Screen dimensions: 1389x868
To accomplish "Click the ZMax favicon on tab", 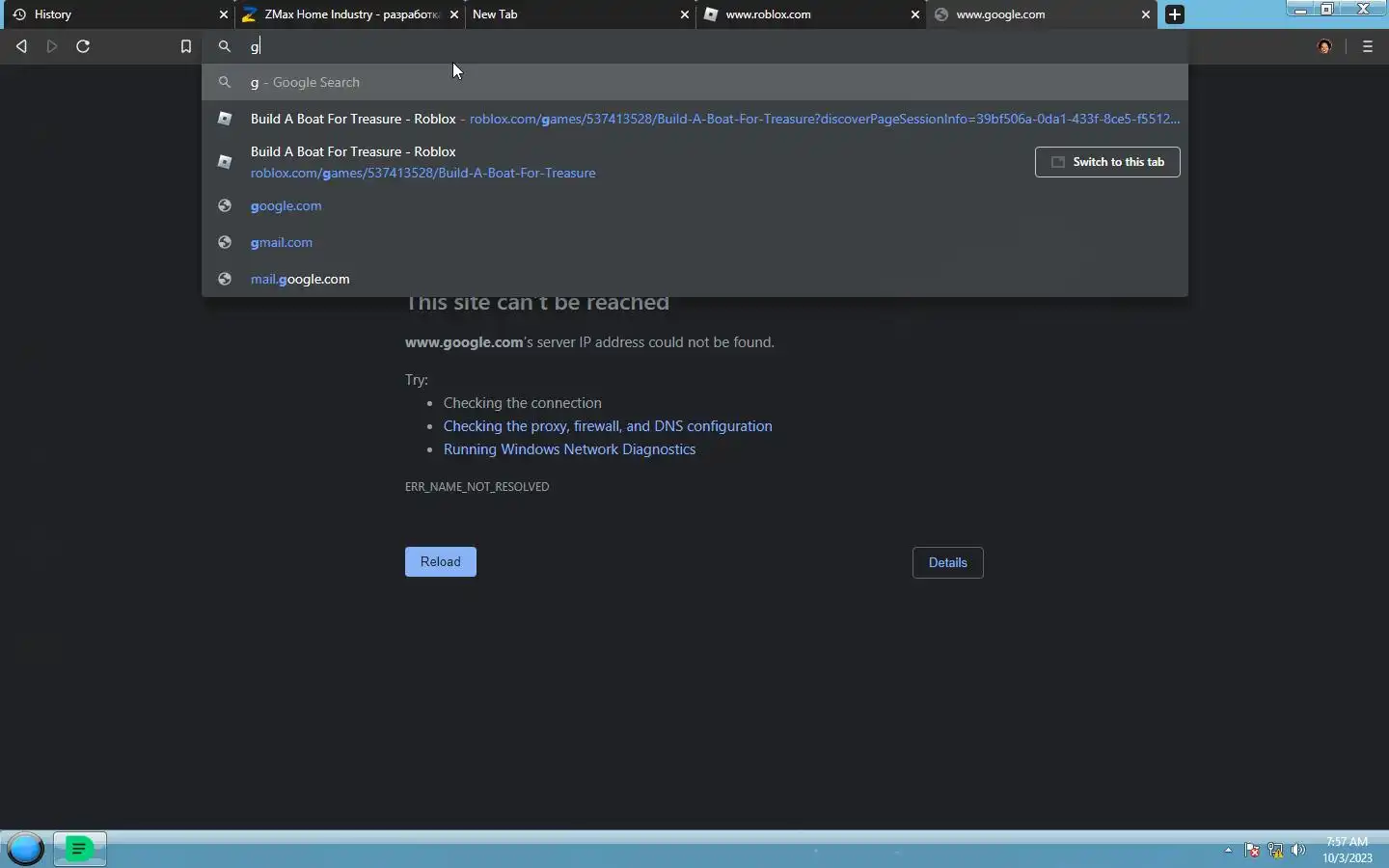I will click(249, 14).
